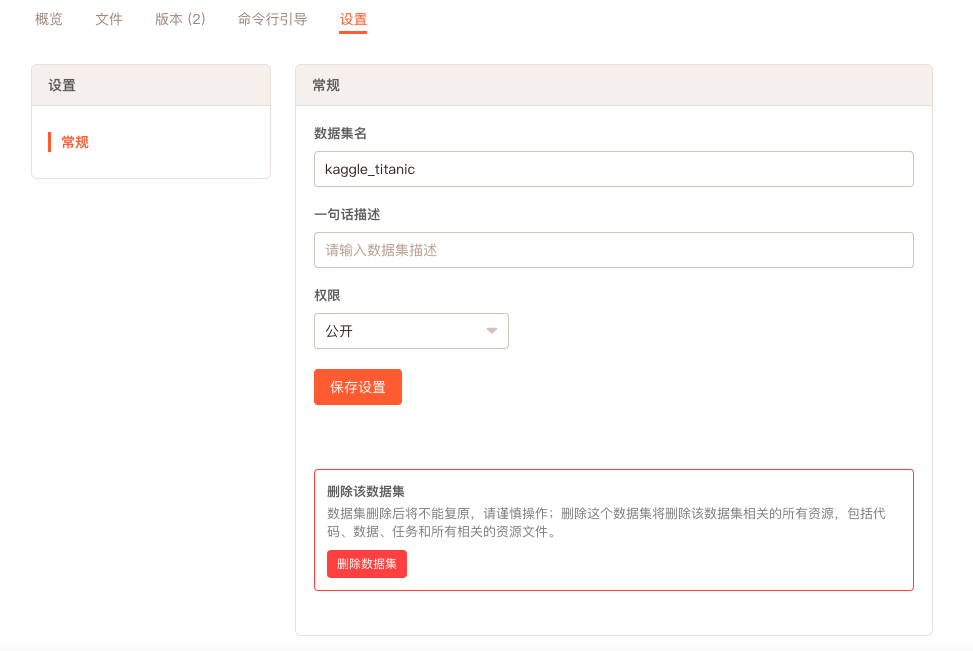
Task: Click the orange marker beside sidebar 常规
Action: click(x=49, y=142)
